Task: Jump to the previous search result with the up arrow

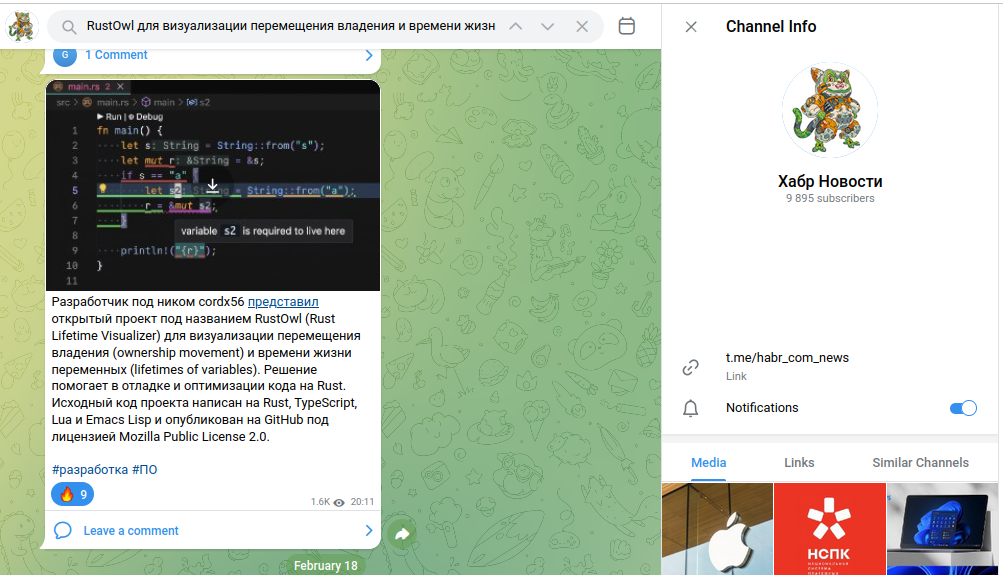Action: 516,27
